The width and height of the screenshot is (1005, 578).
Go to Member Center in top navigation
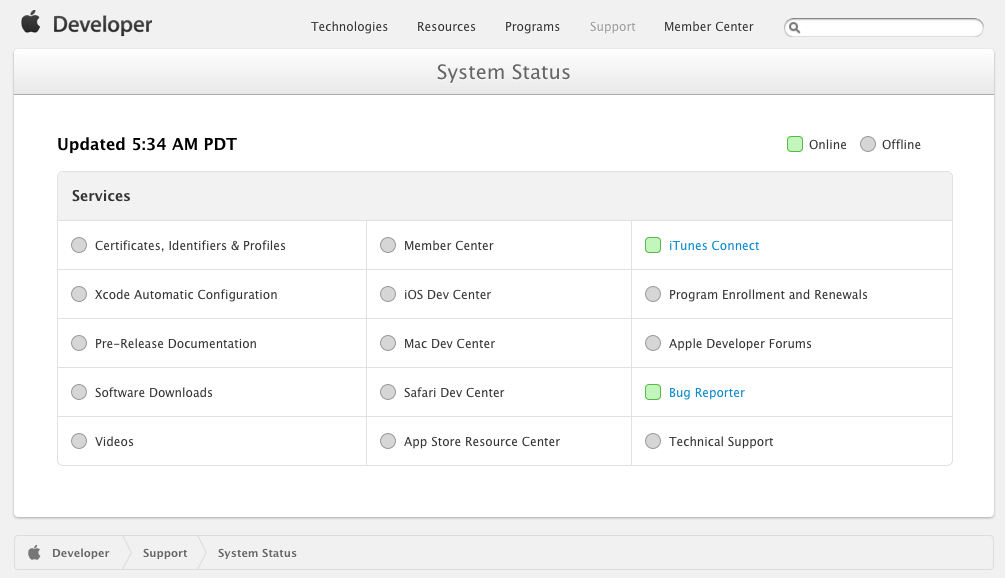pyautogui.click(x=708, y=27)
